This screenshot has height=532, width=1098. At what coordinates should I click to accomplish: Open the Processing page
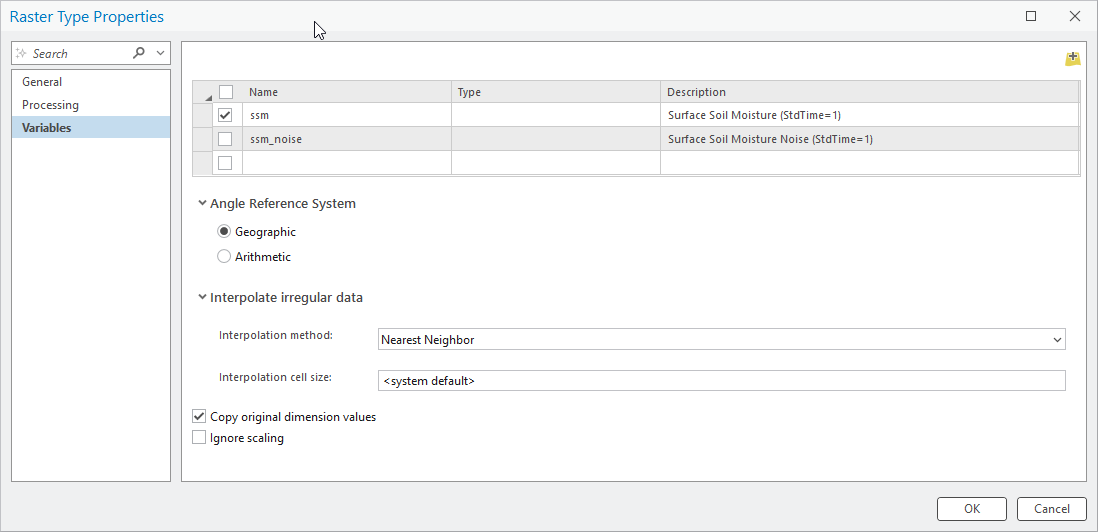(x=50, y=105)
